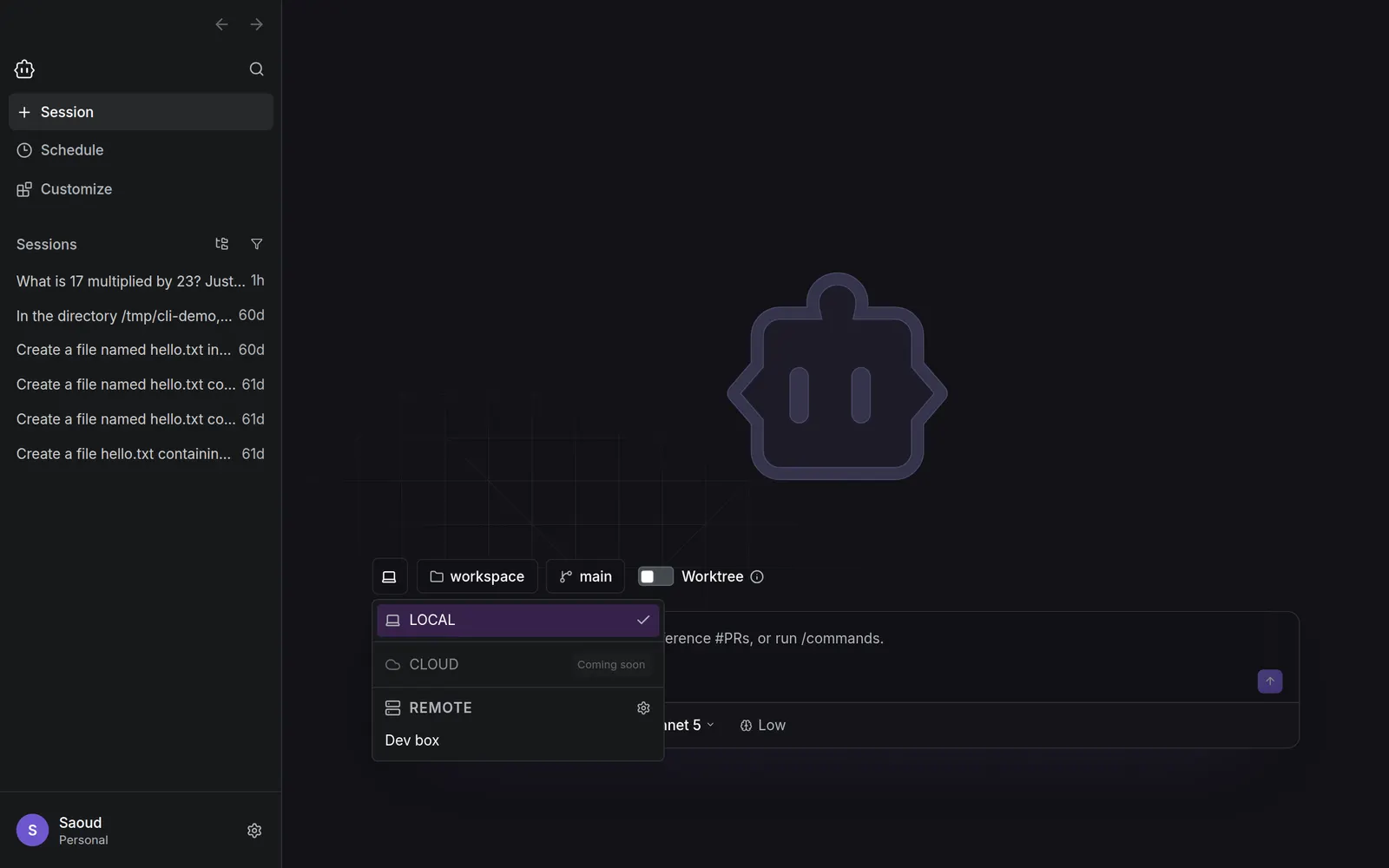The width and height of the screenshot is (1389, 868).
Task: Open session 'In the directory /tmp/cli-demo'
Action: [141, 316]
